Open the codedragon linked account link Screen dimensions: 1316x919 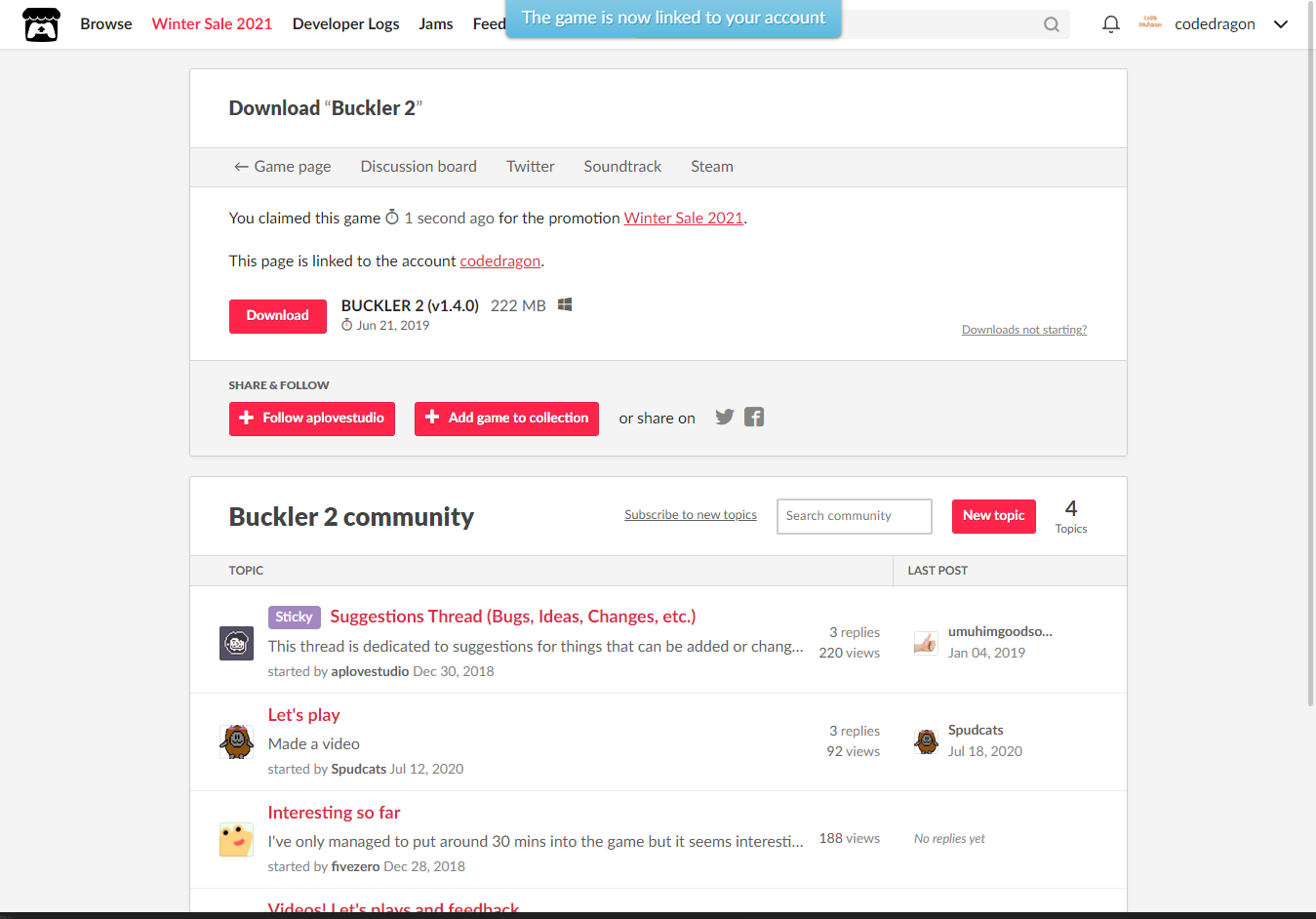pyautogui.click(x=500, y=261)
